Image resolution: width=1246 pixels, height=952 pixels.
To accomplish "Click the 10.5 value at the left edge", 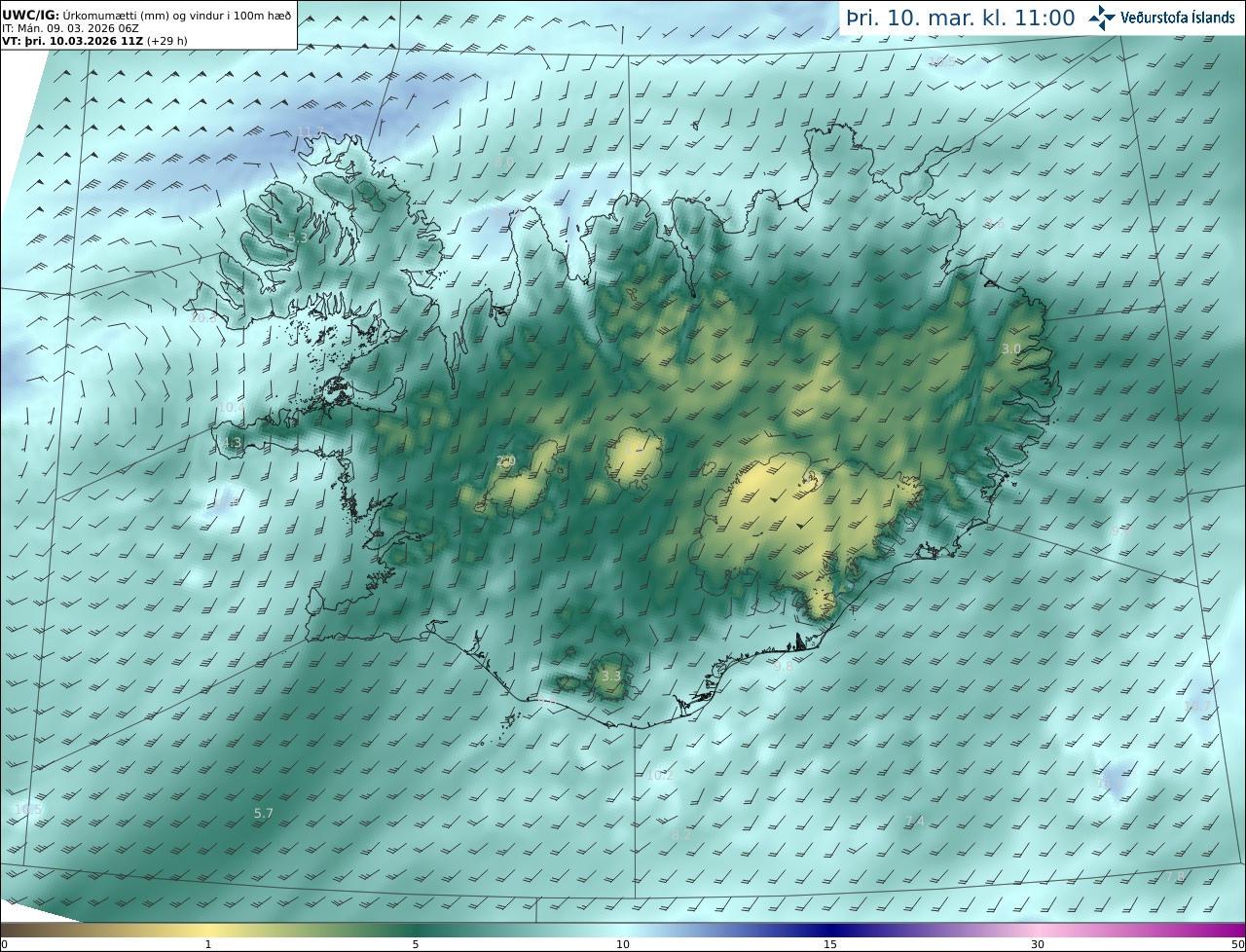I will pyautogui.click(x=28, y=810).
